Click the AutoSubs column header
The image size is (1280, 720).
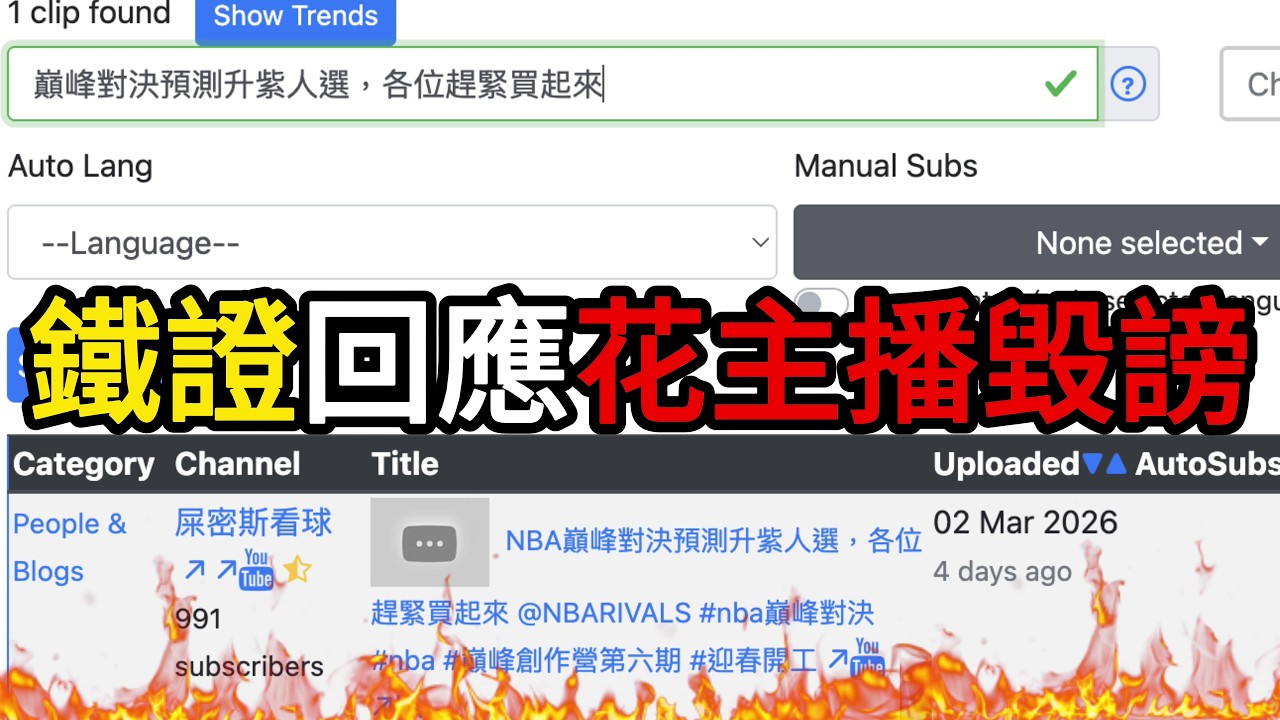click(1208, 464)
